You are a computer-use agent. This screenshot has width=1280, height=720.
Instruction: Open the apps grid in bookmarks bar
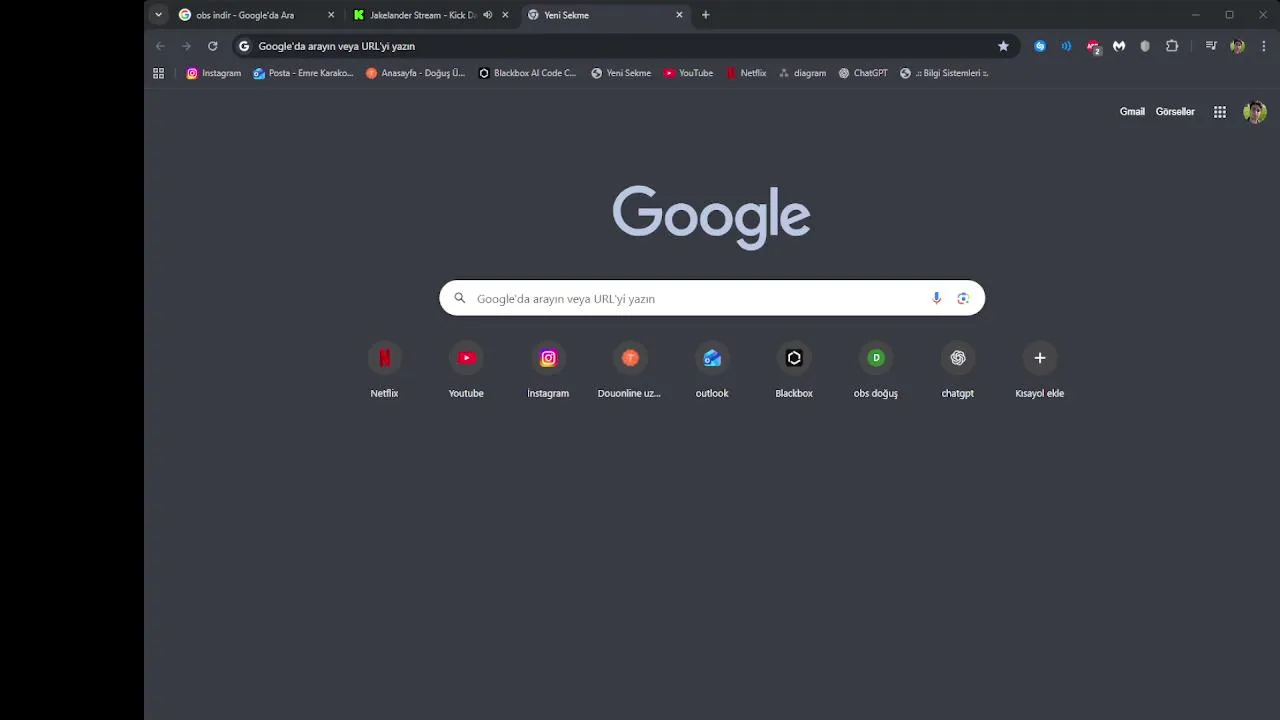tap(158, 73)
